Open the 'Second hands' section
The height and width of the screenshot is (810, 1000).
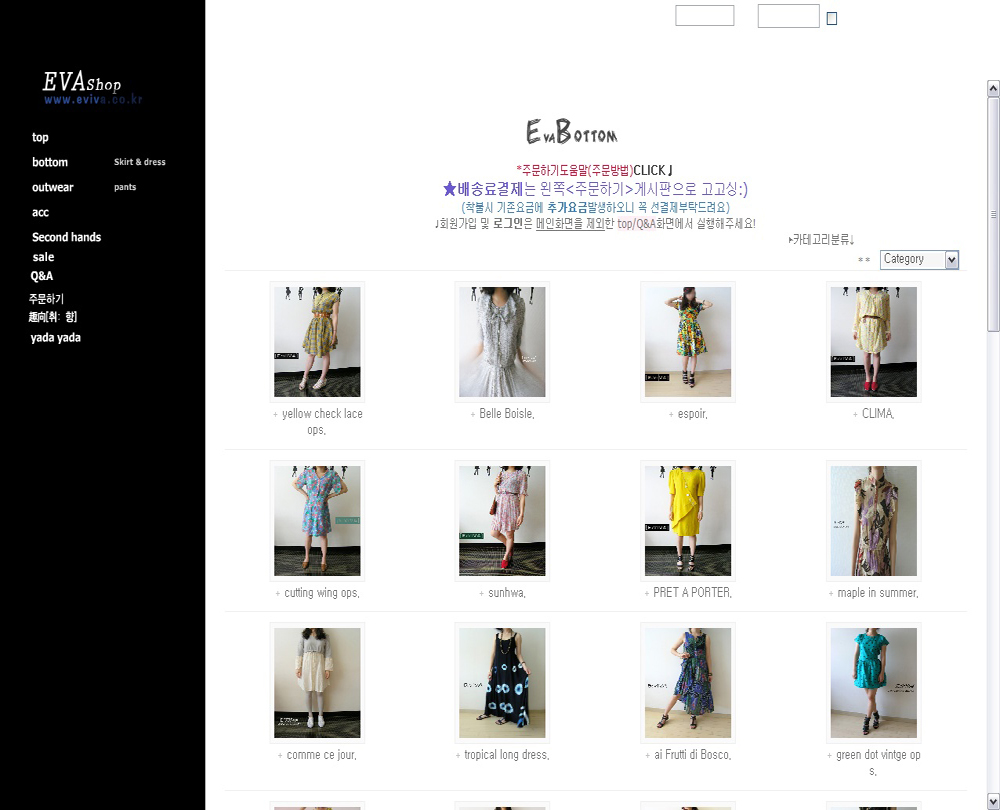point(66,238)
